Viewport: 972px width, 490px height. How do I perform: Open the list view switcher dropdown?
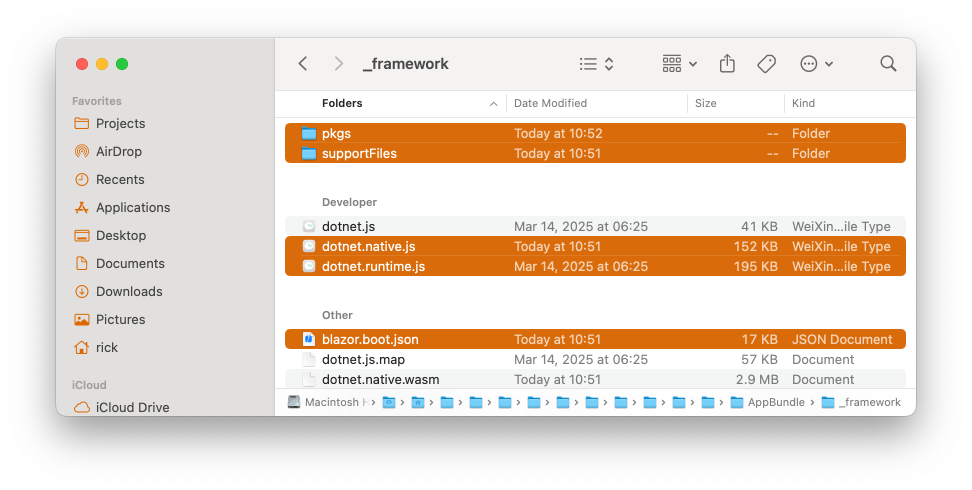597,64
